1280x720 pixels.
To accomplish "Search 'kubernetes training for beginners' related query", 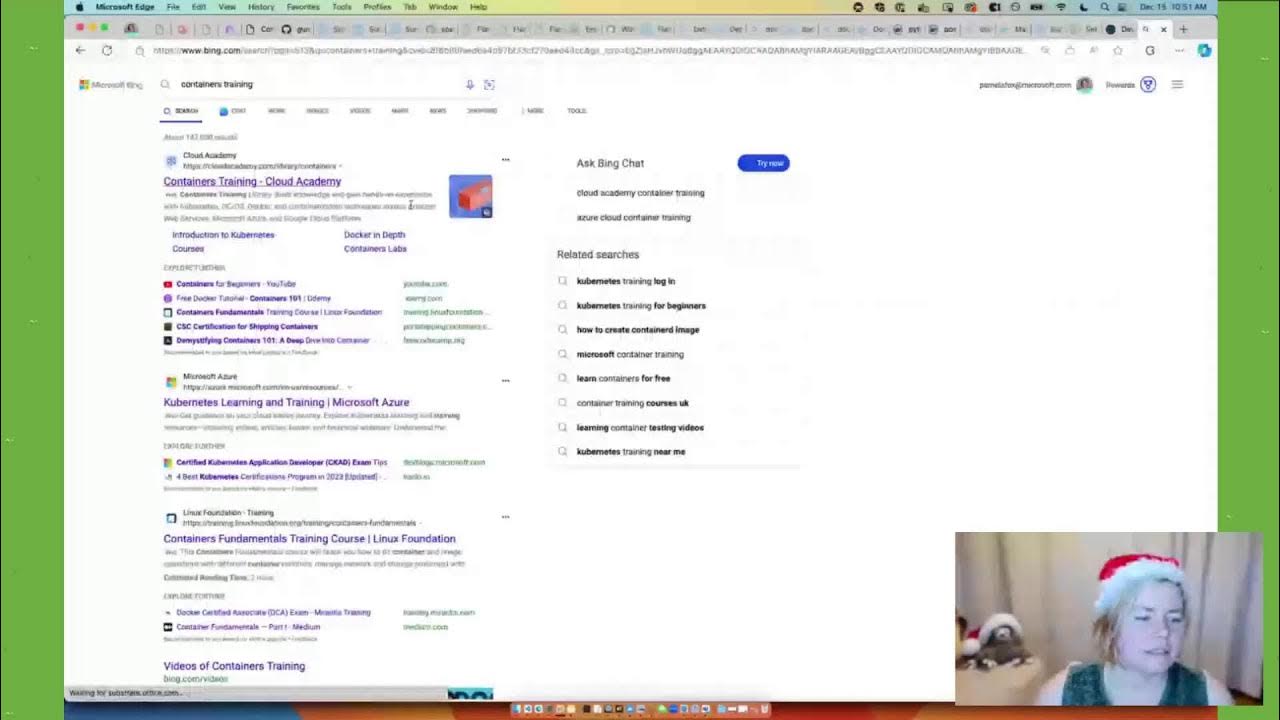I will tap(641, 306).
